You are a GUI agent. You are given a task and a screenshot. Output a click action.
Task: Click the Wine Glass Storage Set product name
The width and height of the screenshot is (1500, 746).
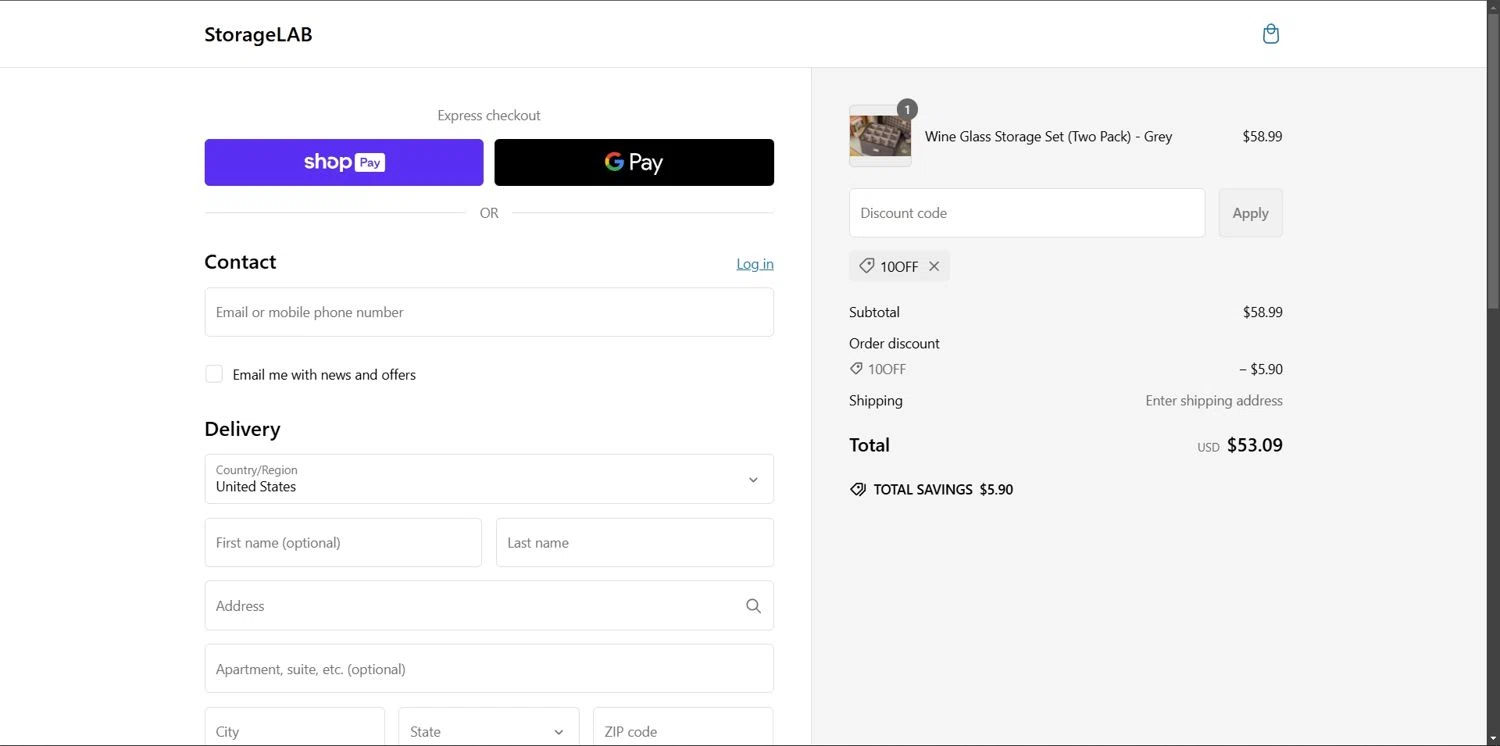[x=1048, y=137]
